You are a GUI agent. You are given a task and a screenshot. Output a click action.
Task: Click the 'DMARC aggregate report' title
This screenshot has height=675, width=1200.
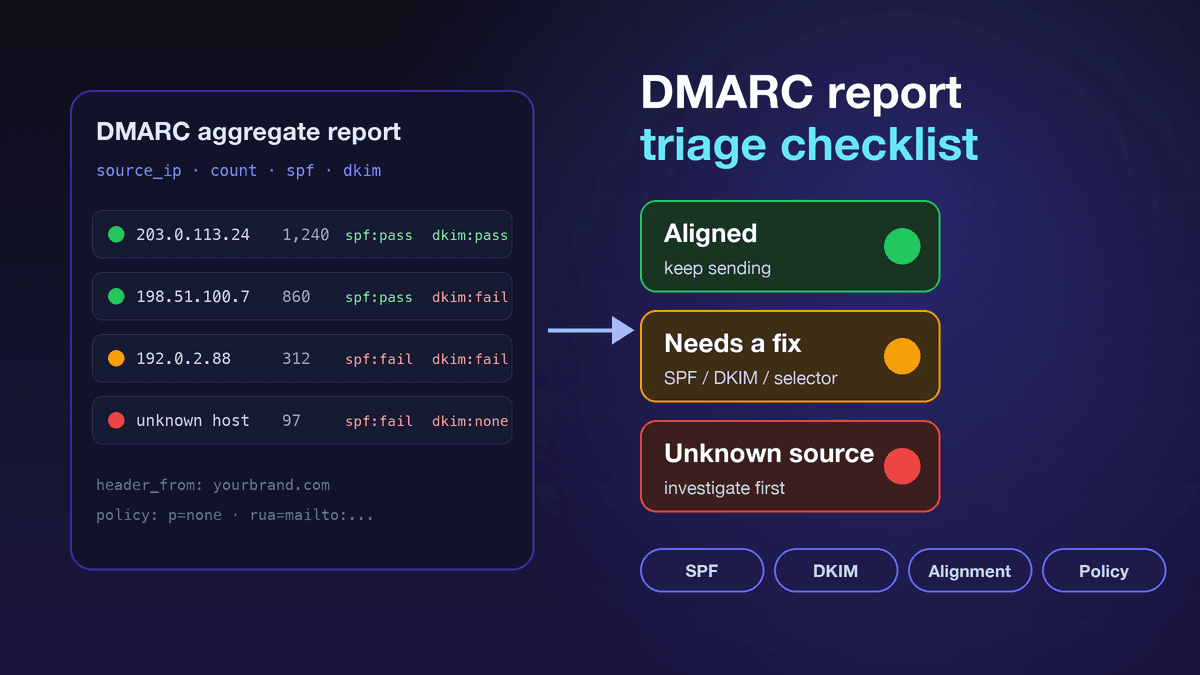pos(248,132)
